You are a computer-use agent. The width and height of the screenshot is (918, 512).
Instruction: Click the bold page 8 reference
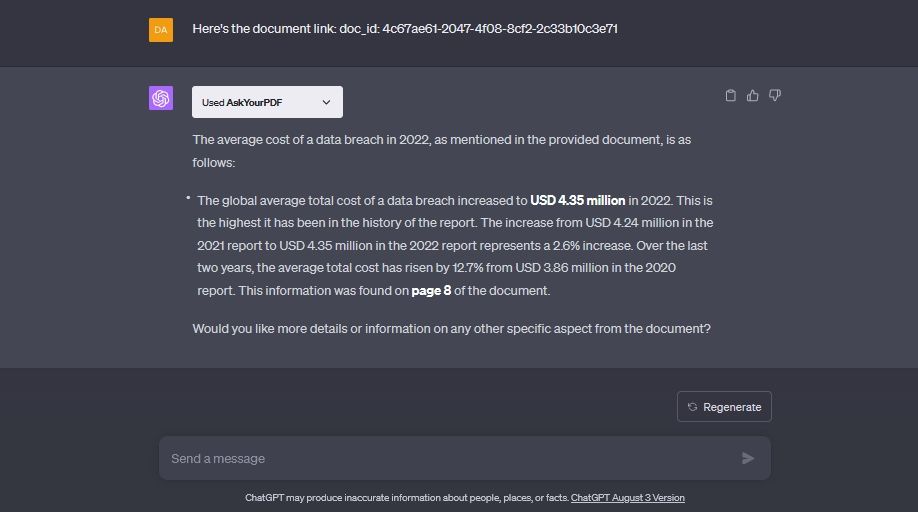pyautogui.click(x=431, y=291)
